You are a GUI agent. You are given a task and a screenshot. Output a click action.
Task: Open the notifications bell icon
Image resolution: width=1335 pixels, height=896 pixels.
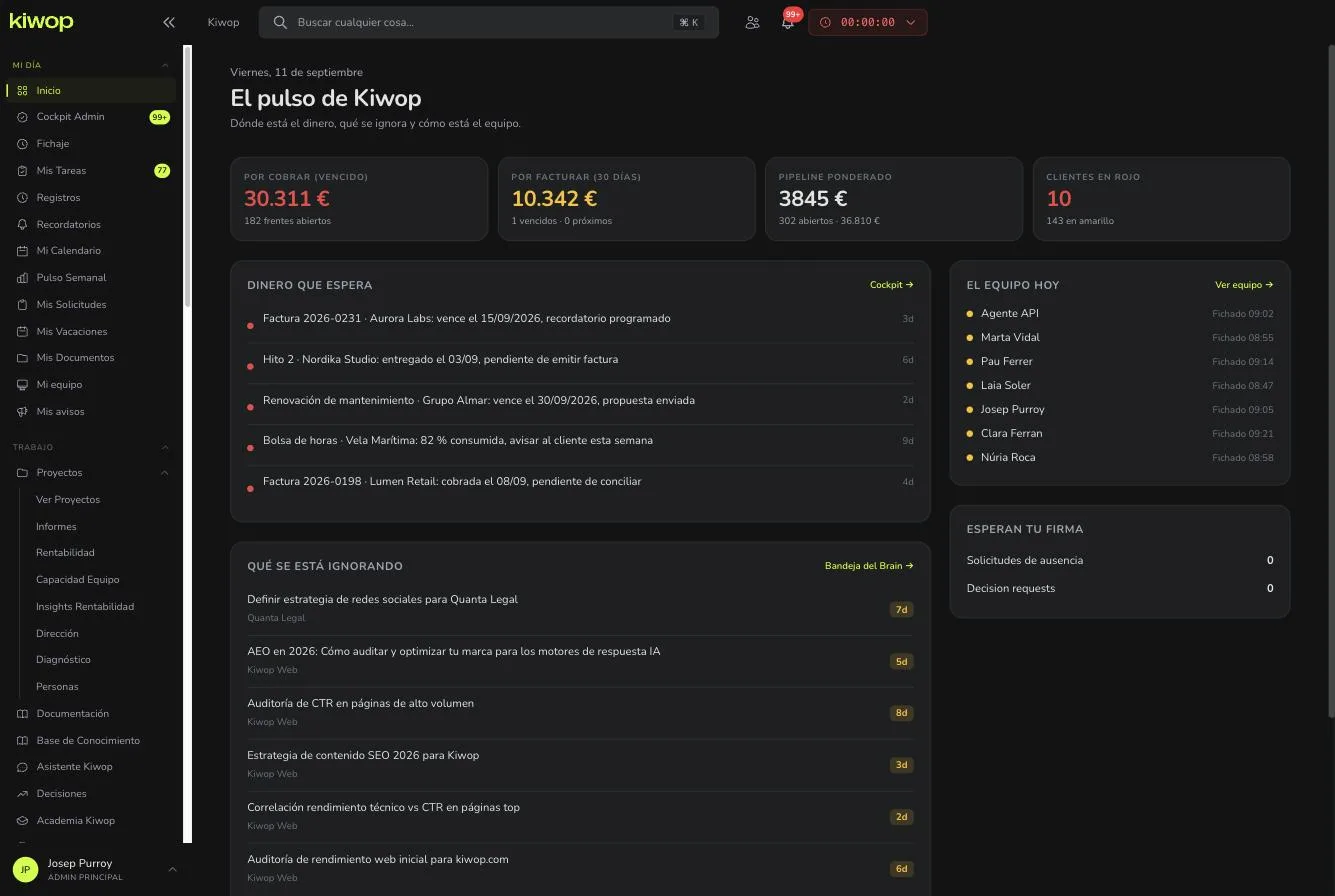pyautogui.click(x=788, y=22)
